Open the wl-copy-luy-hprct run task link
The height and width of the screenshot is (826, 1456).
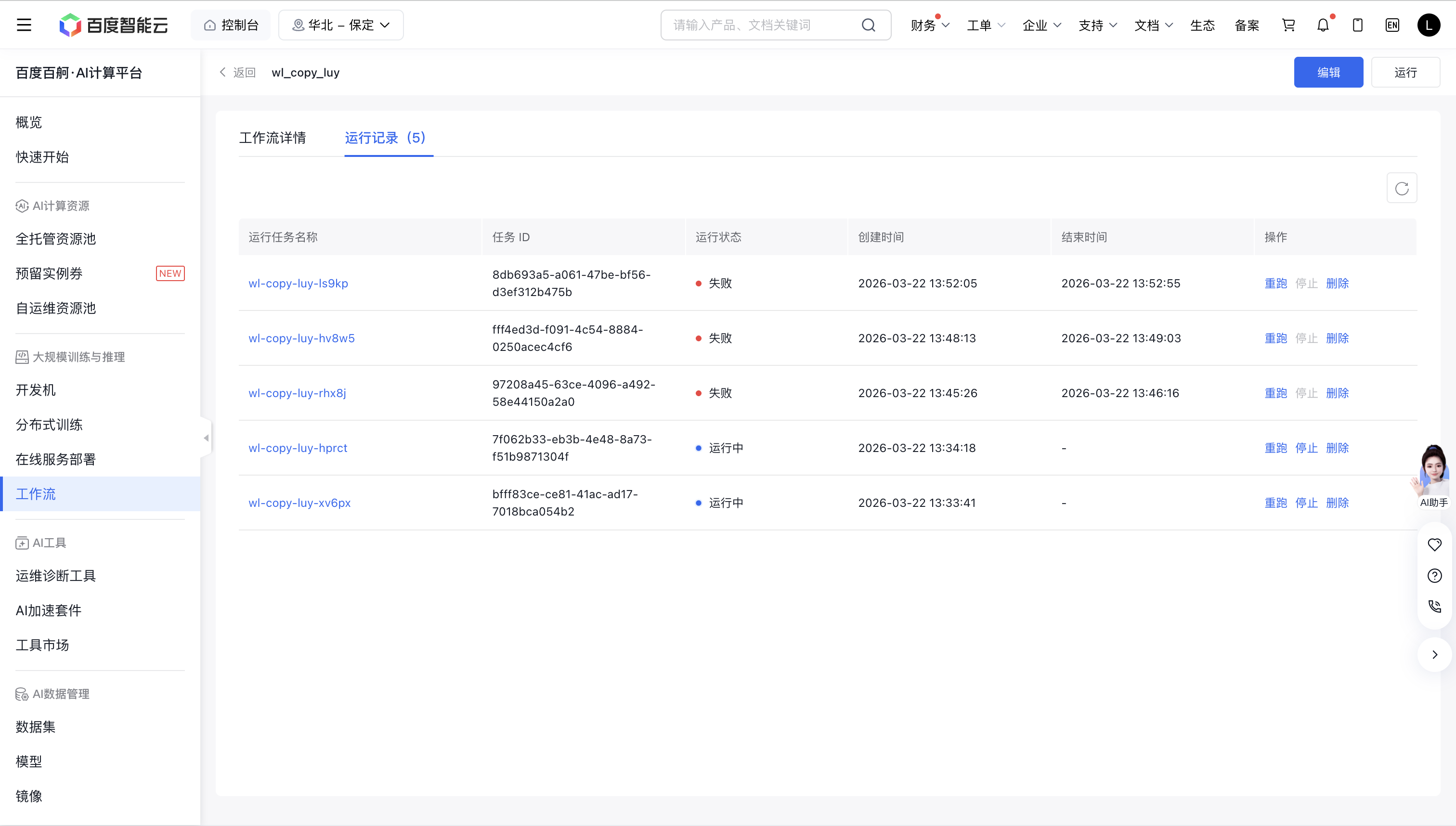[x=298, y=448]
